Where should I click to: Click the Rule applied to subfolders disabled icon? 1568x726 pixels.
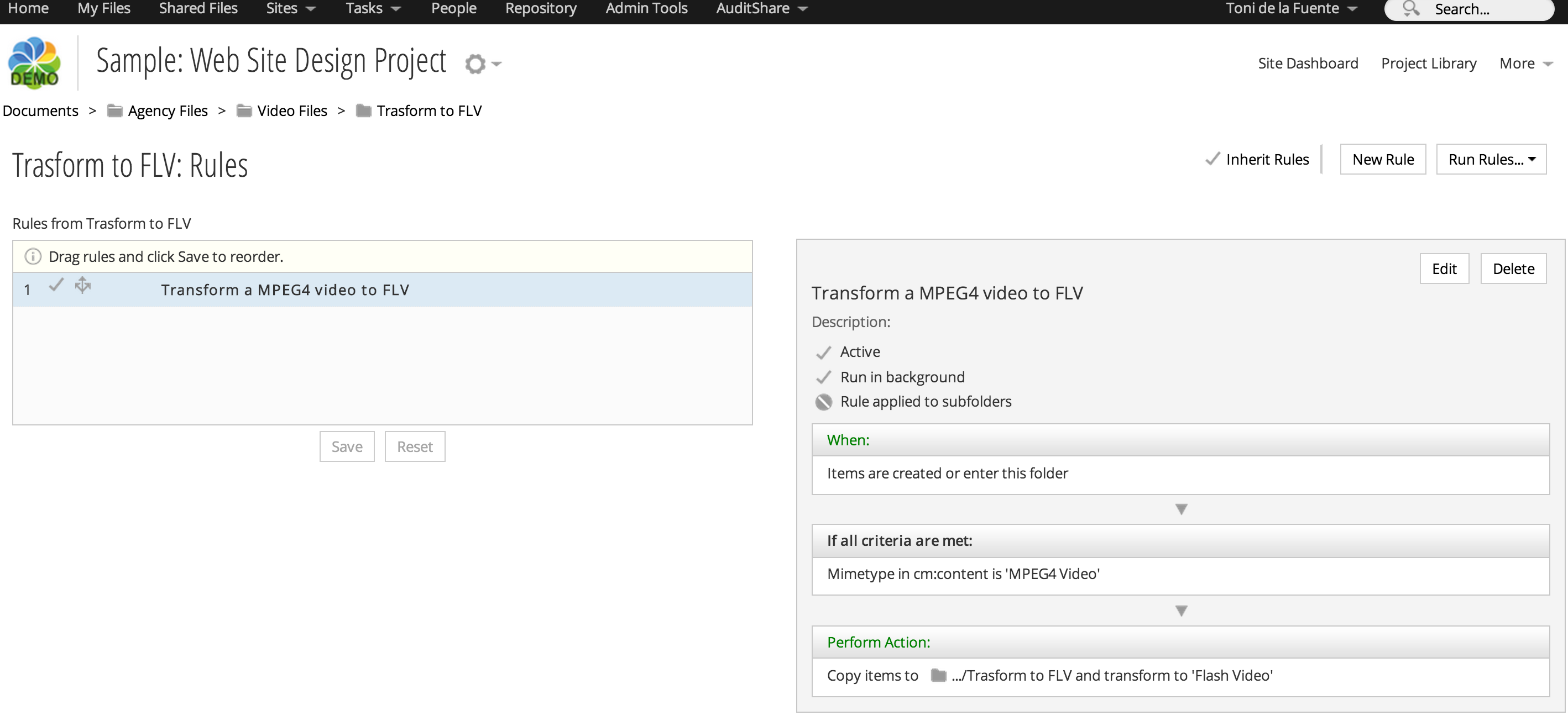tap(823, 402)
